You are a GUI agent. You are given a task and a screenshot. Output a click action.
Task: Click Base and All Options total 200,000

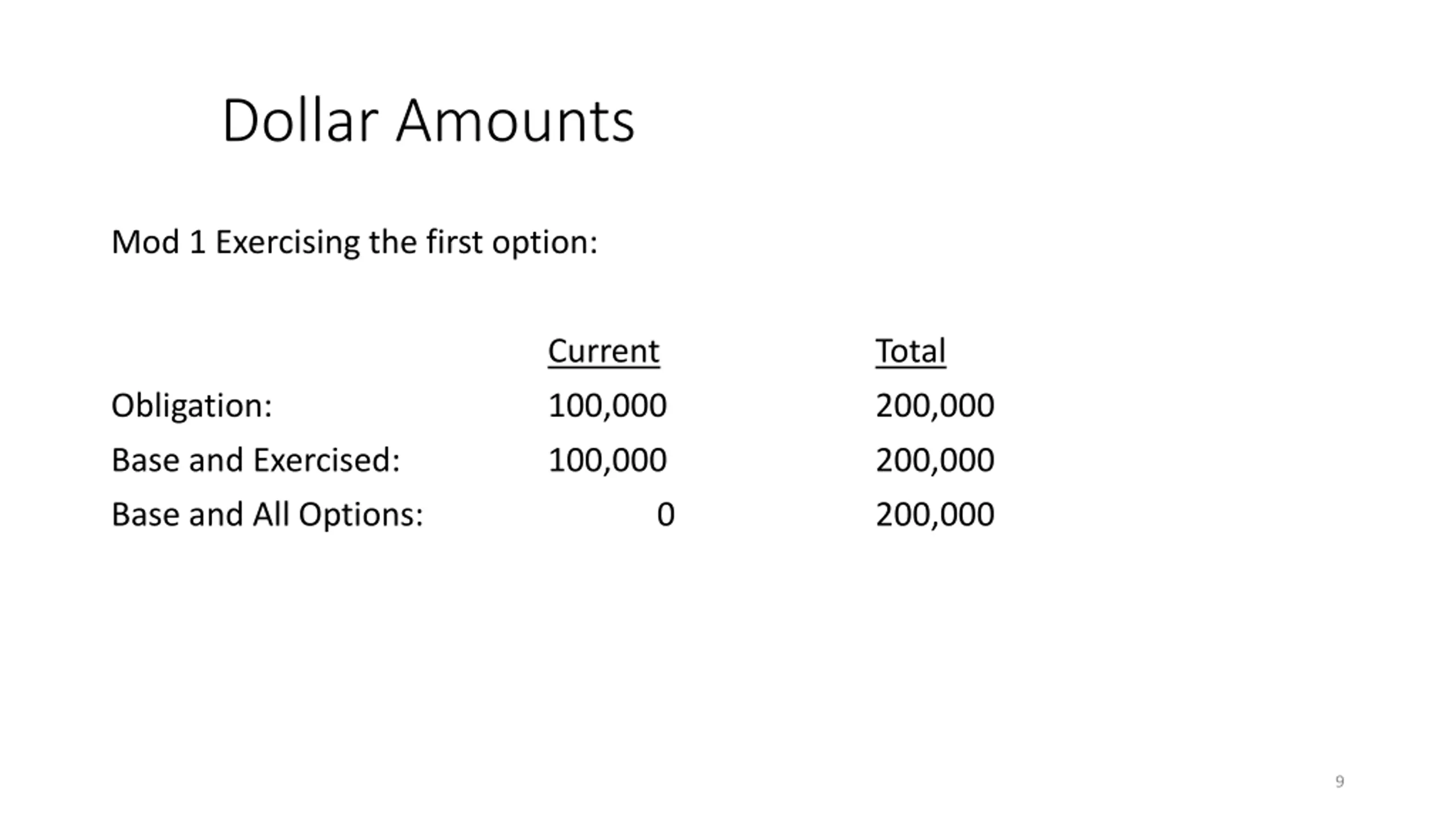934,515
